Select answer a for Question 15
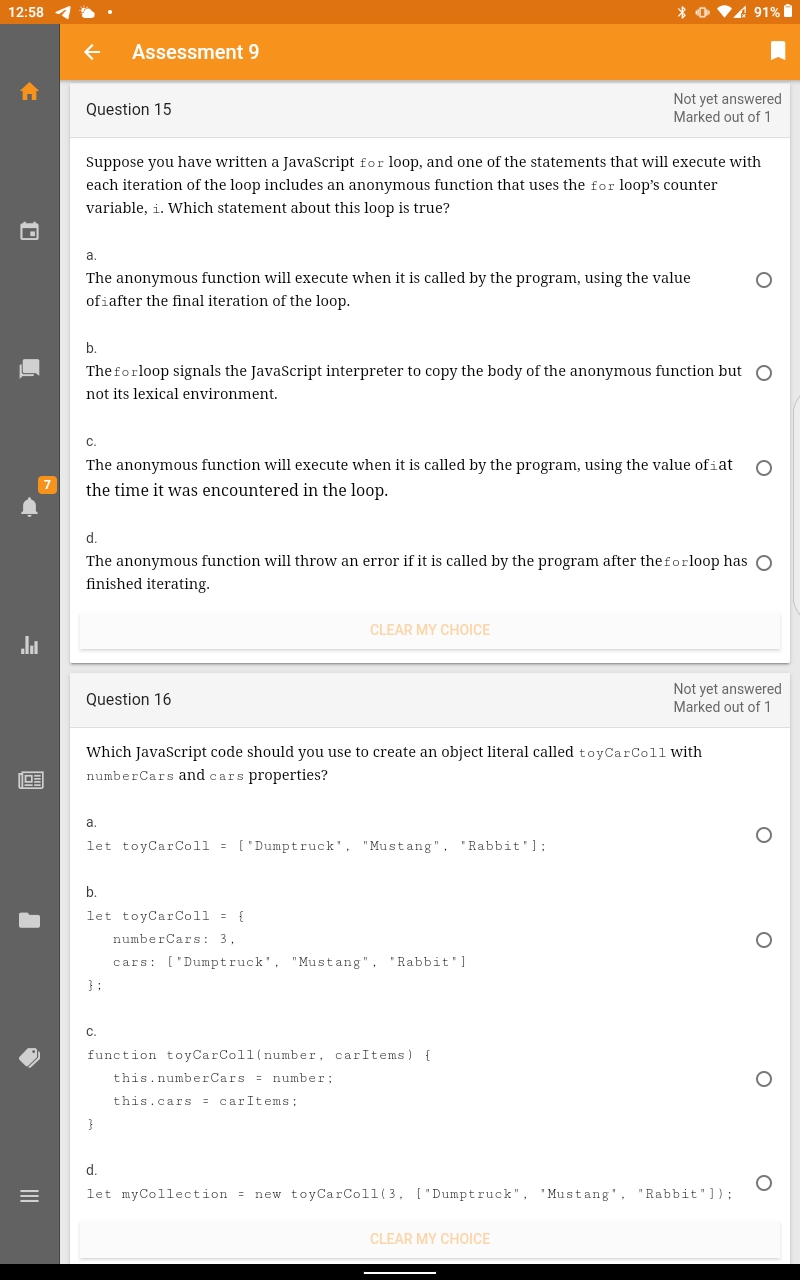This screenshot has height=1280, width=800. 764,280
